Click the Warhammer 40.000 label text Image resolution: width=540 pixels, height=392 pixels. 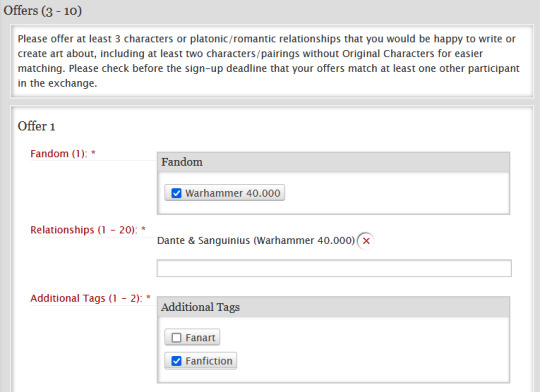click(233, 193)
